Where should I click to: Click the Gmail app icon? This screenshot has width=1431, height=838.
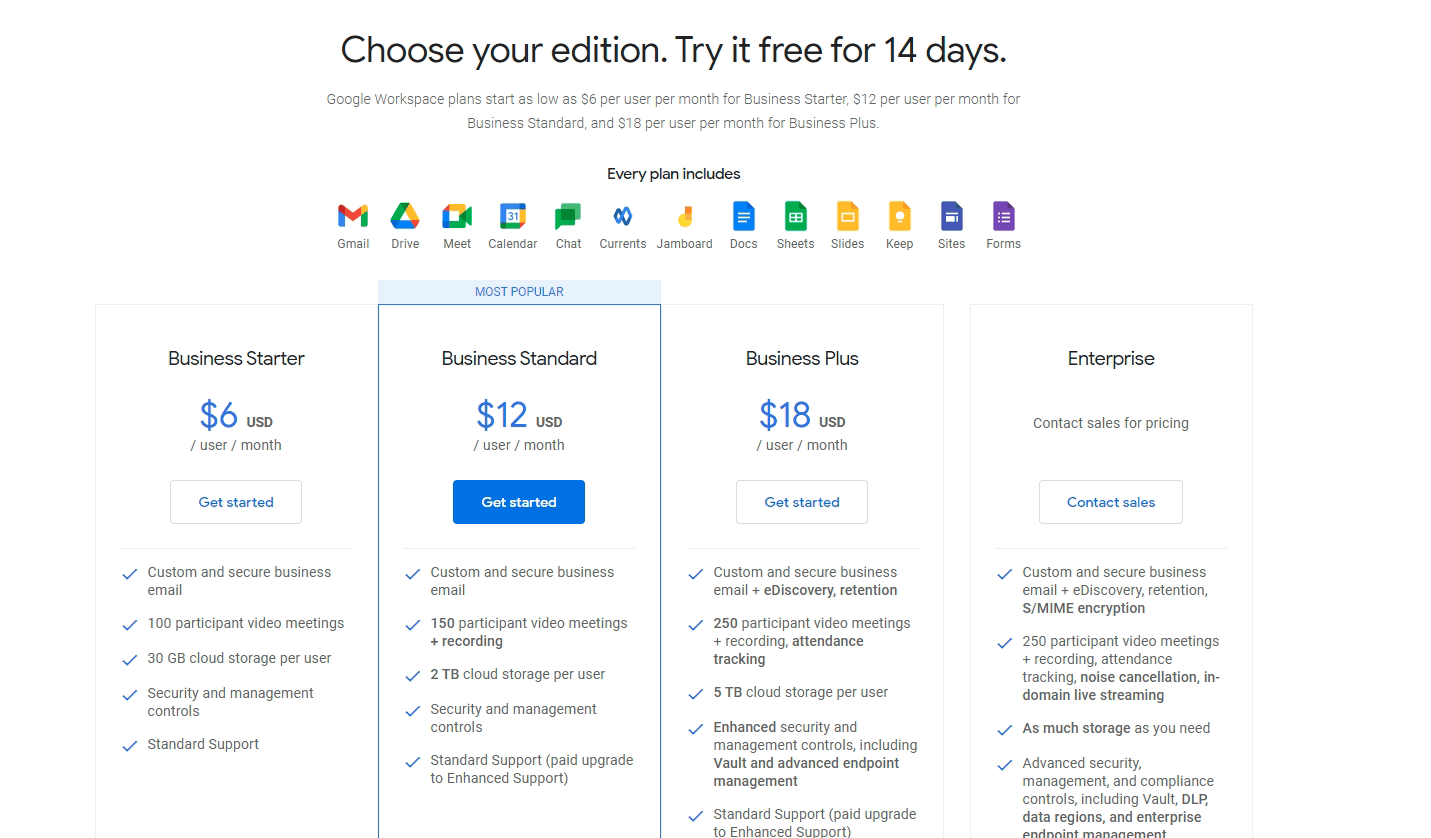pos(353,216)
